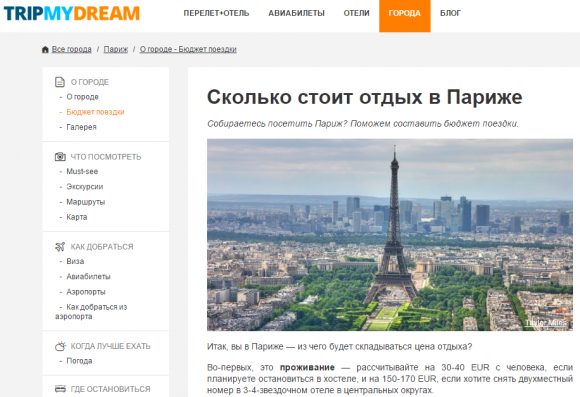580x397 pixels.
Task: Click the ЧТО ПОСМОТРЕТЬ section heading
Action: 106,157
